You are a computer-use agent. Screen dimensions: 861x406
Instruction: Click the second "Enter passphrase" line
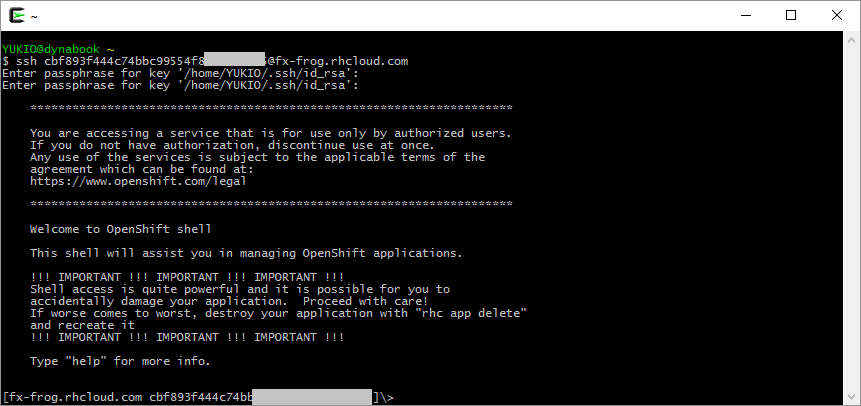click(x=180, y=85)
